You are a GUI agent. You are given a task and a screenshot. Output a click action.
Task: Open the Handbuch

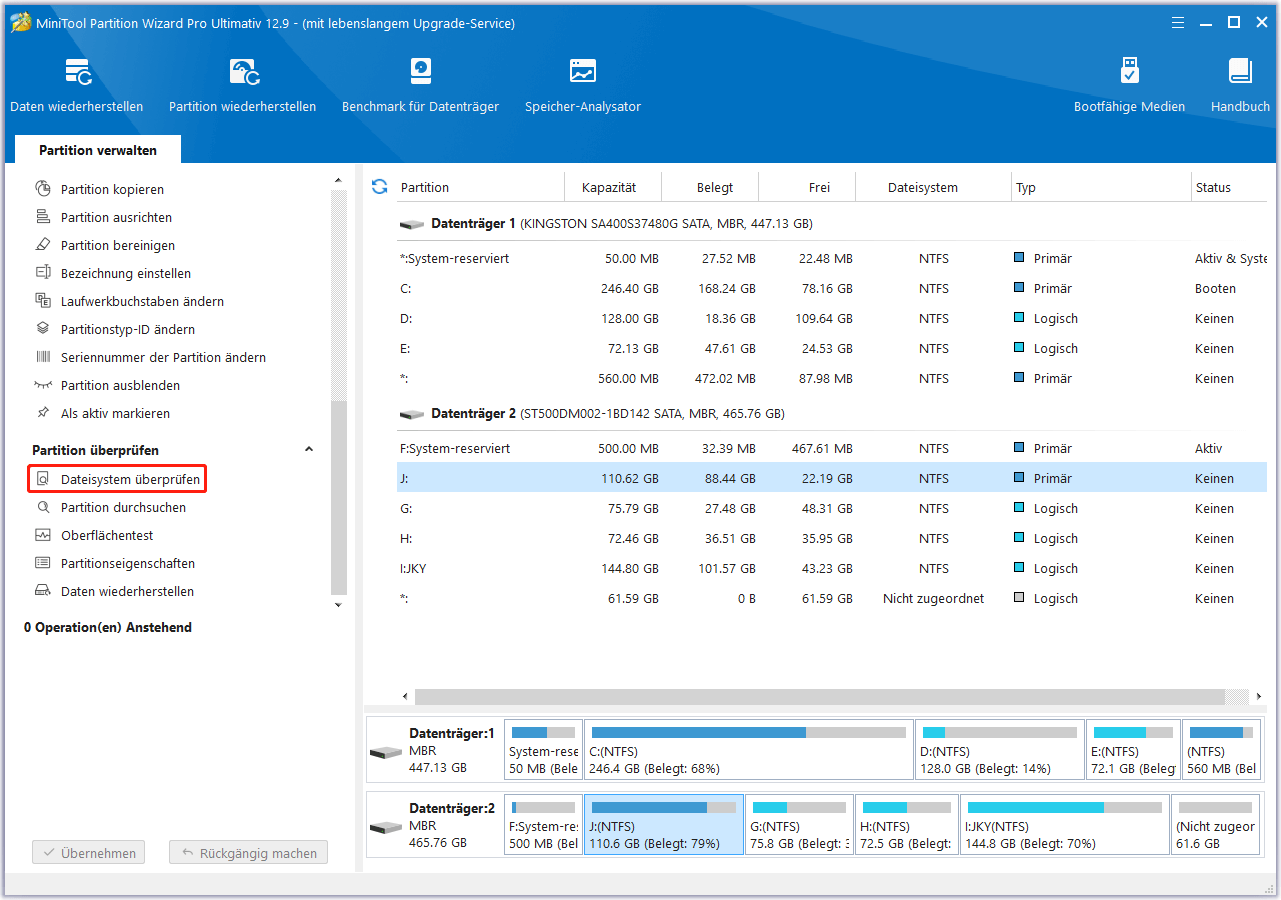[x=1240, y=85]
